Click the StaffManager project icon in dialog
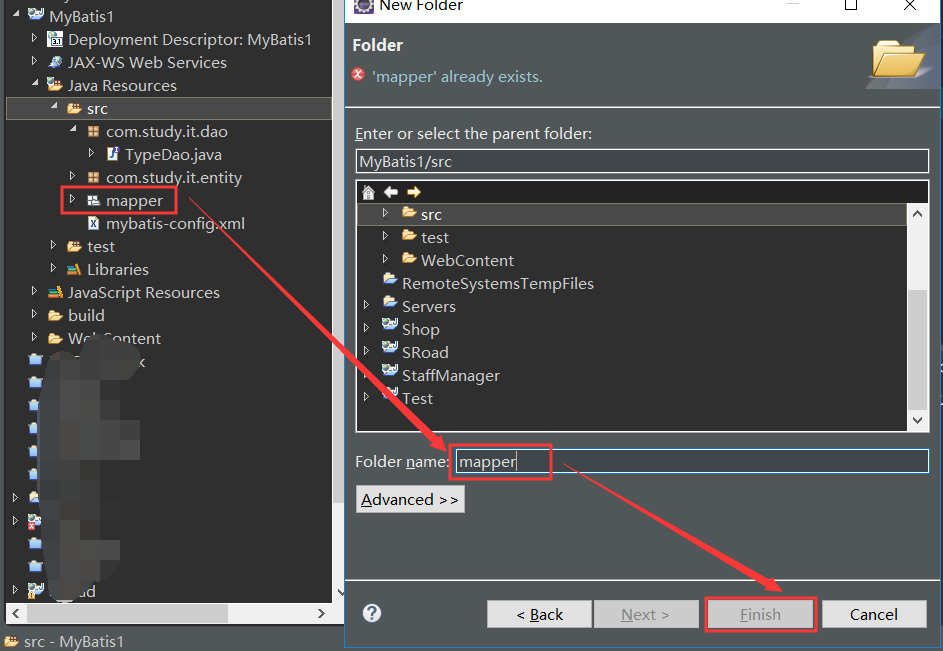 click(390, 371)
